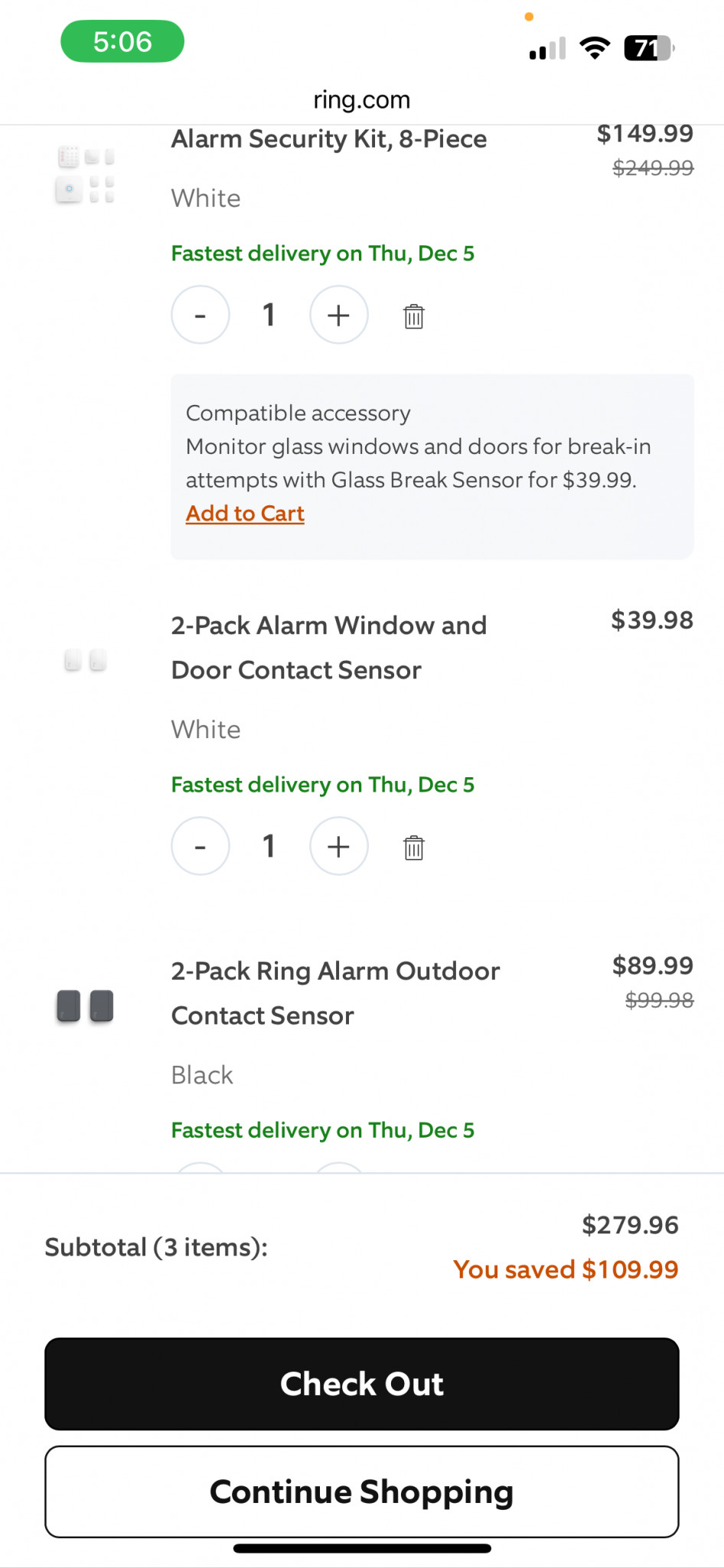The image size is (724, 1568).
Task: Open the Alarm Security Kit, 8-Piece title
Action: [329, 139]
